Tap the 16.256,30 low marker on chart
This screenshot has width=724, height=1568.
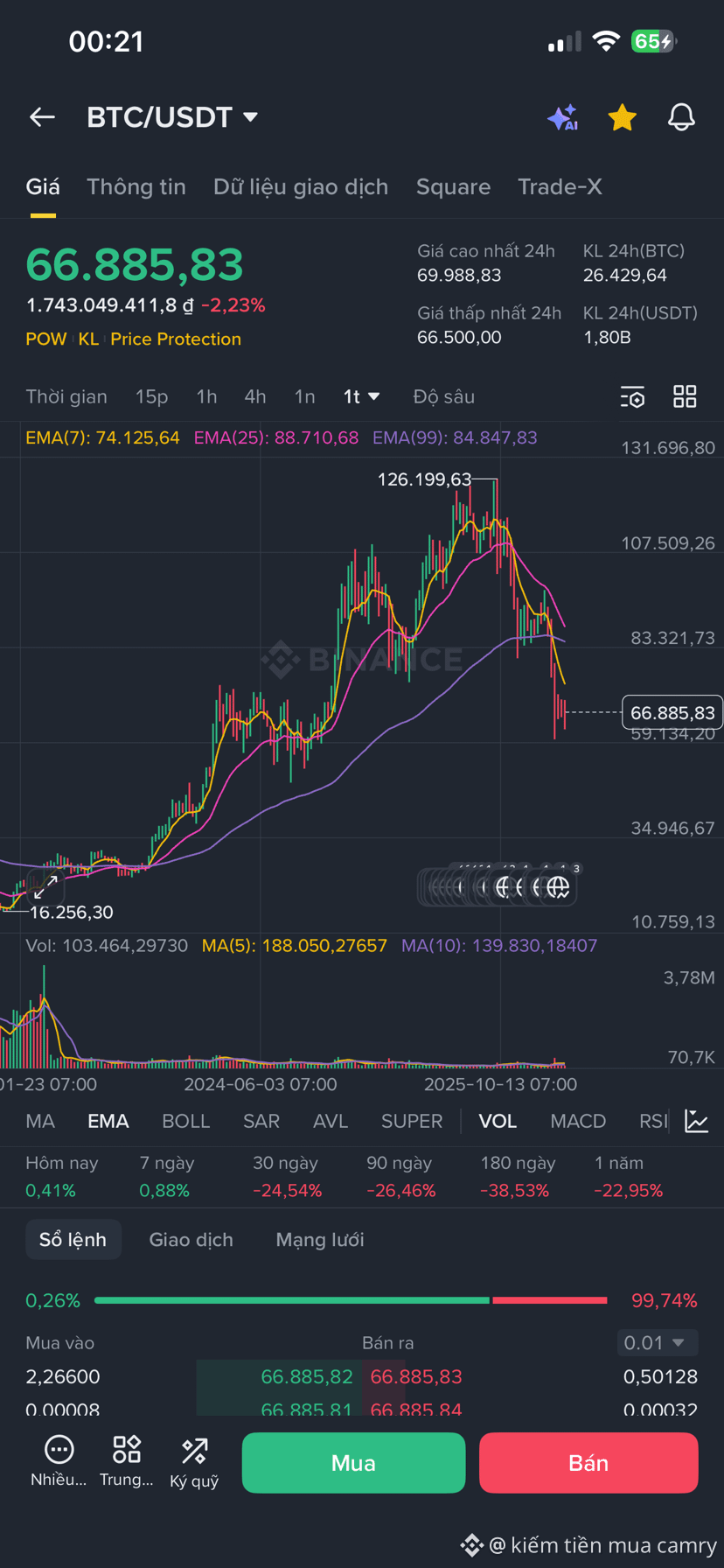click(x=72, y=913)
